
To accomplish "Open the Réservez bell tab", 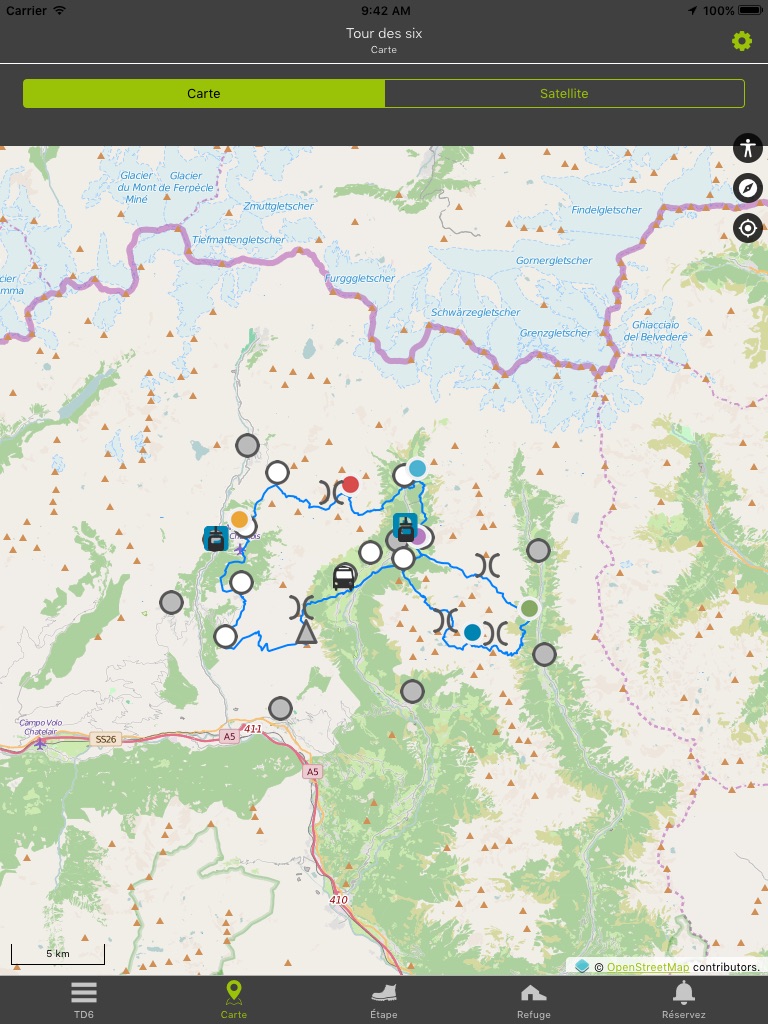I will coord(684,1000).
